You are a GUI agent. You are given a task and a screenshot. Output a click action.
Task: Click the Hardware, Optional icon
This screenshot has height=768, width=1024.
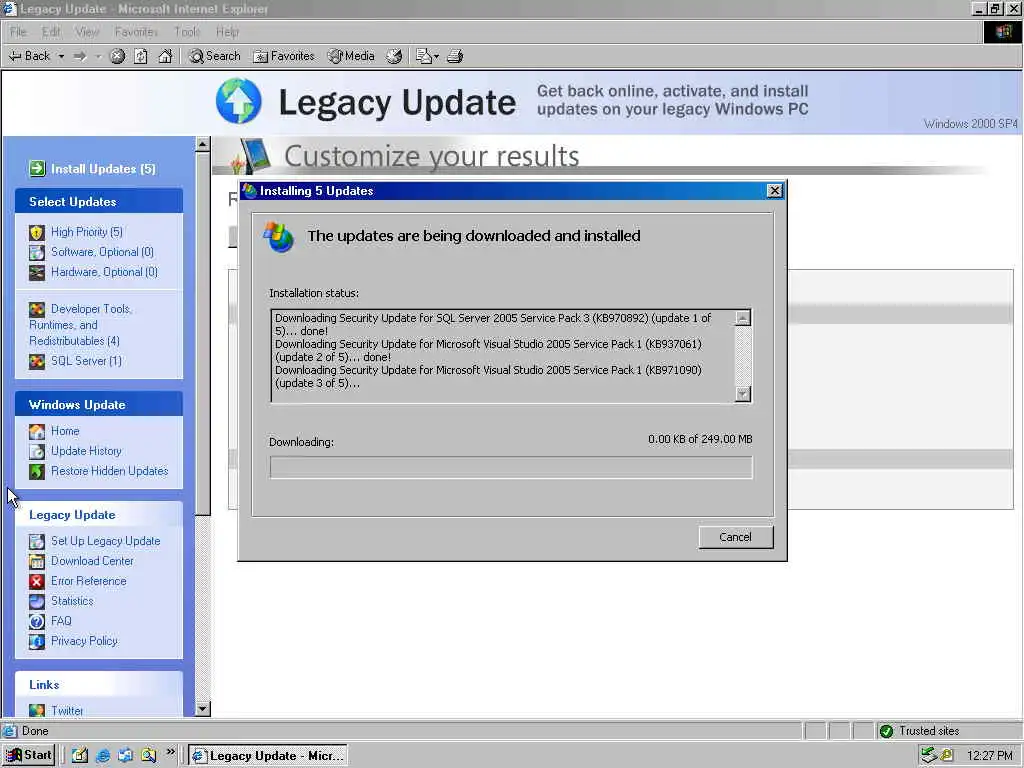37,272
